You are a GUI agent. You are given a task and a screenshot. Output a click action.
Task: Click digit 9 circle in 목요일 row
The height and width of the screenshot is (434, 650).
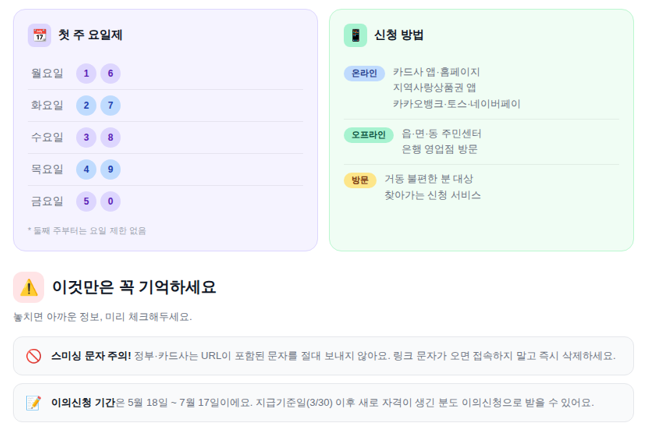111,169
